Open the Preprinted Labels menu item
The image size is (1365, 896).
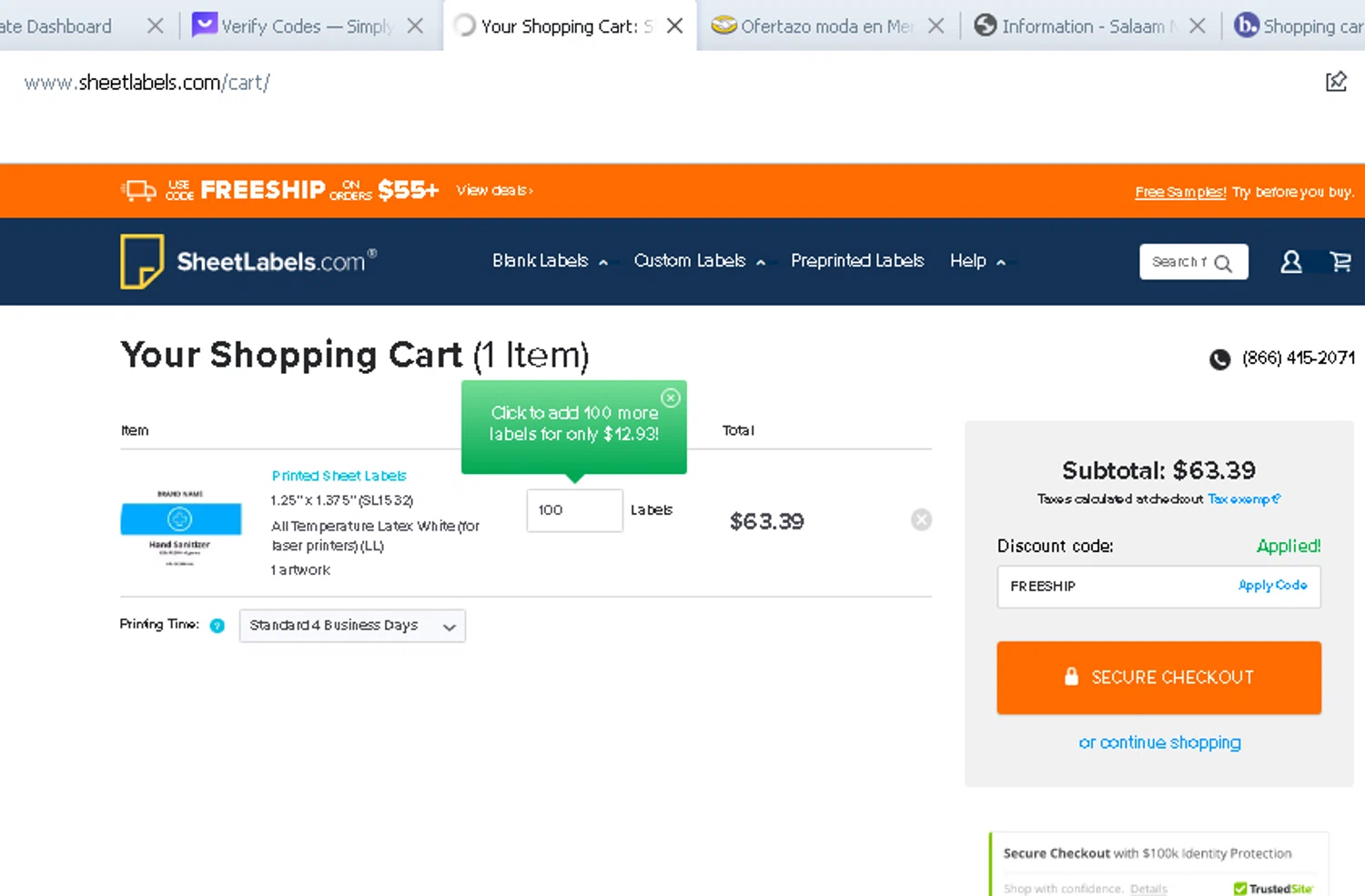[857, 261]
